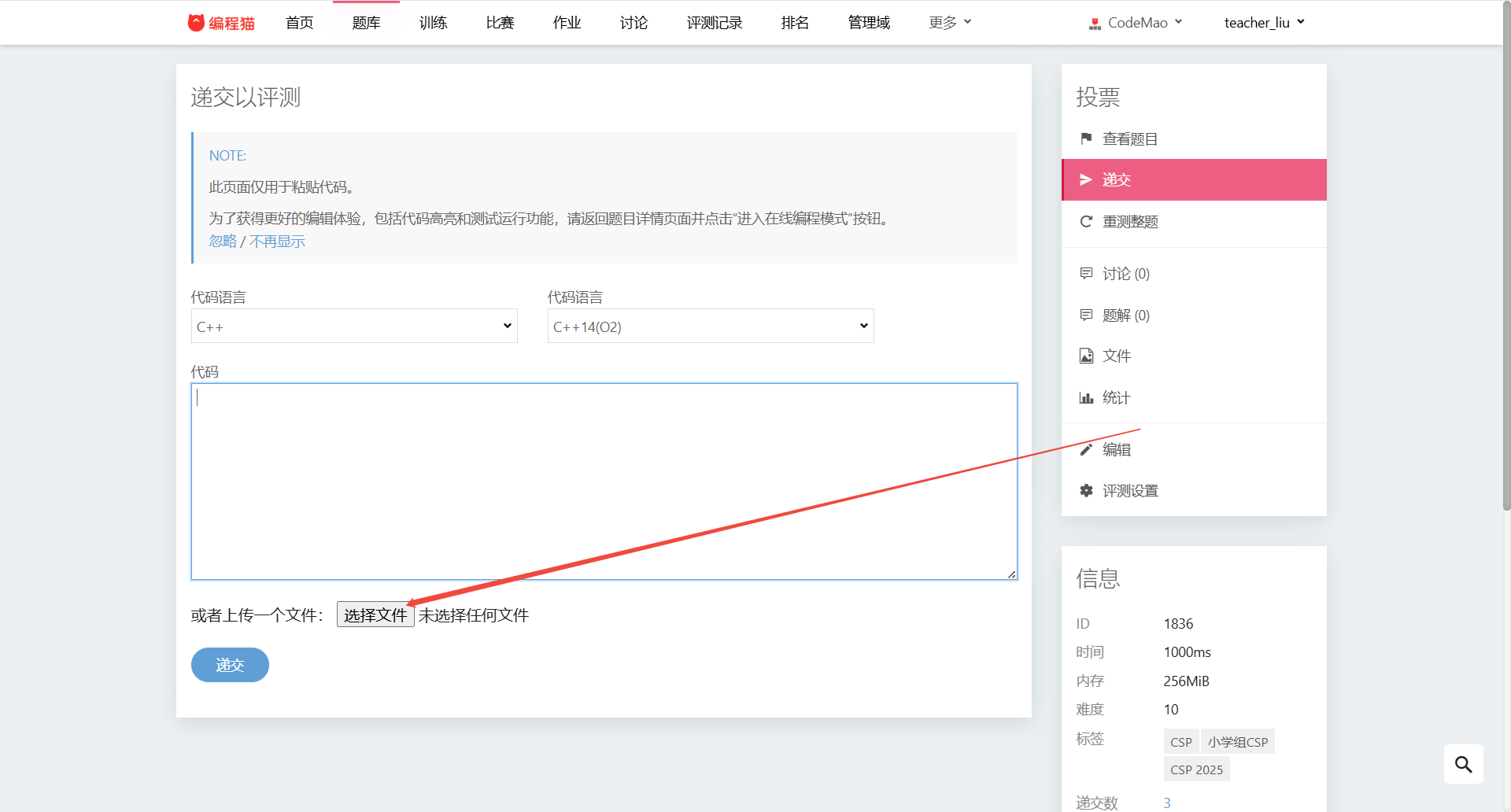
Task: Click the pencil icon beside 编辑
Action: click(1086, 449)
